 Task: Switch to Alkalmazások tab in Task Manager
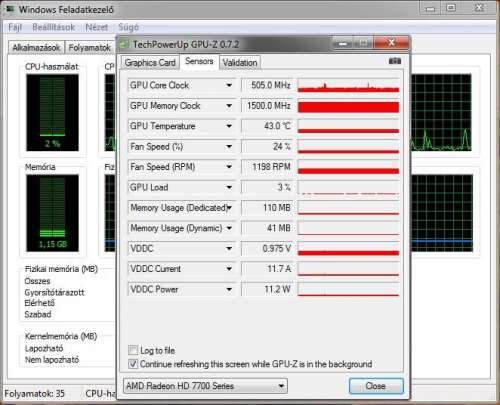click(36, 48)
